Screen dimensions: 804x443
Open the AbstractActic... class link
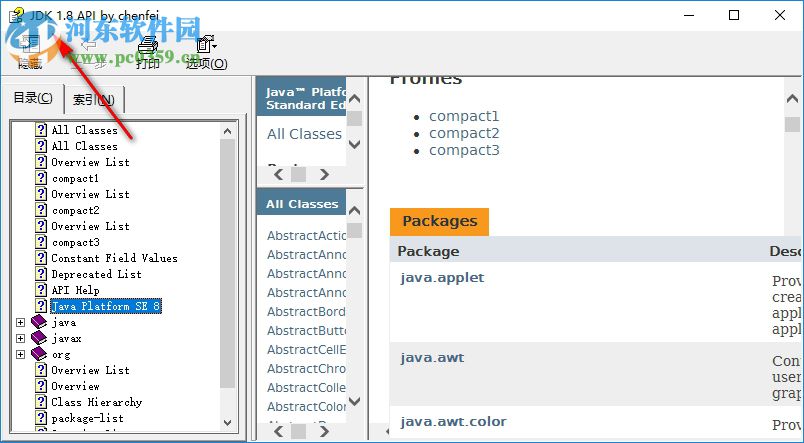click(307, 235)
